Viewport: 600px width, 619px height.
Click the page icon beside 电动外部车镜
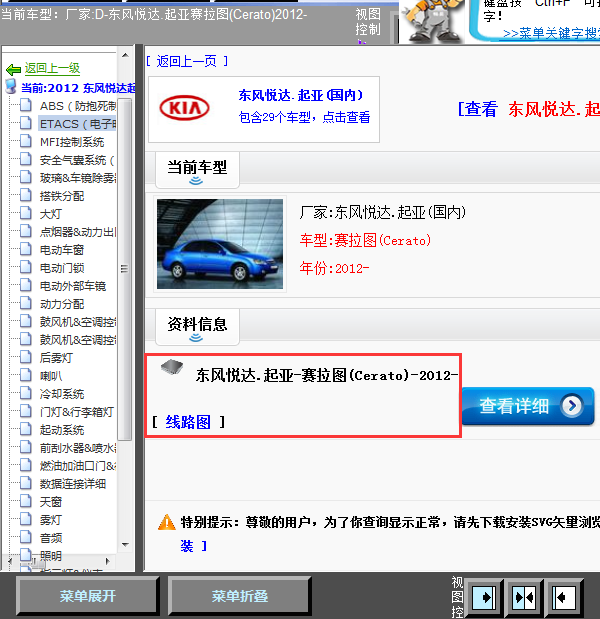tap(26, 285)
